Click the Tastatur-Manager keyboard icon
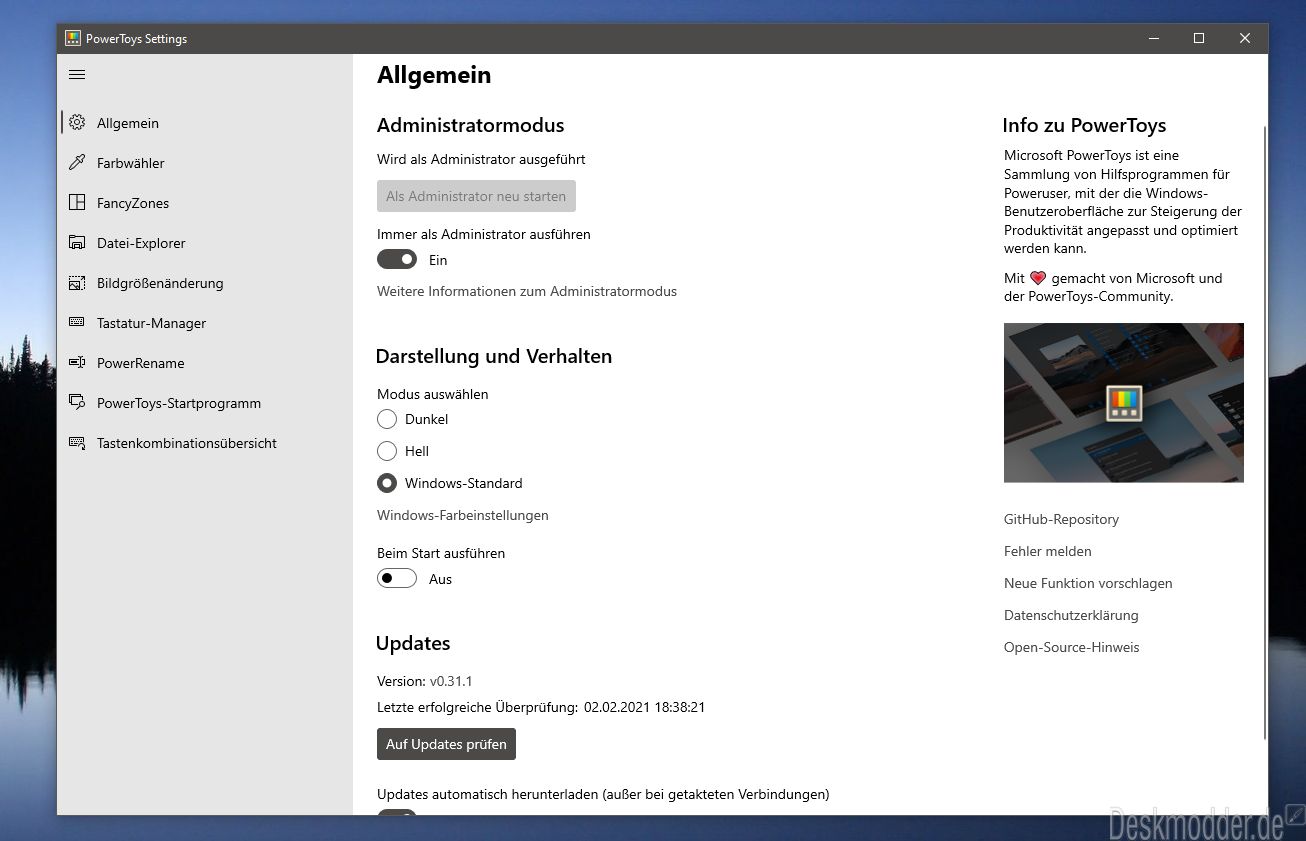The height and width of the screenshot is (841, 1306). point(77,323)
